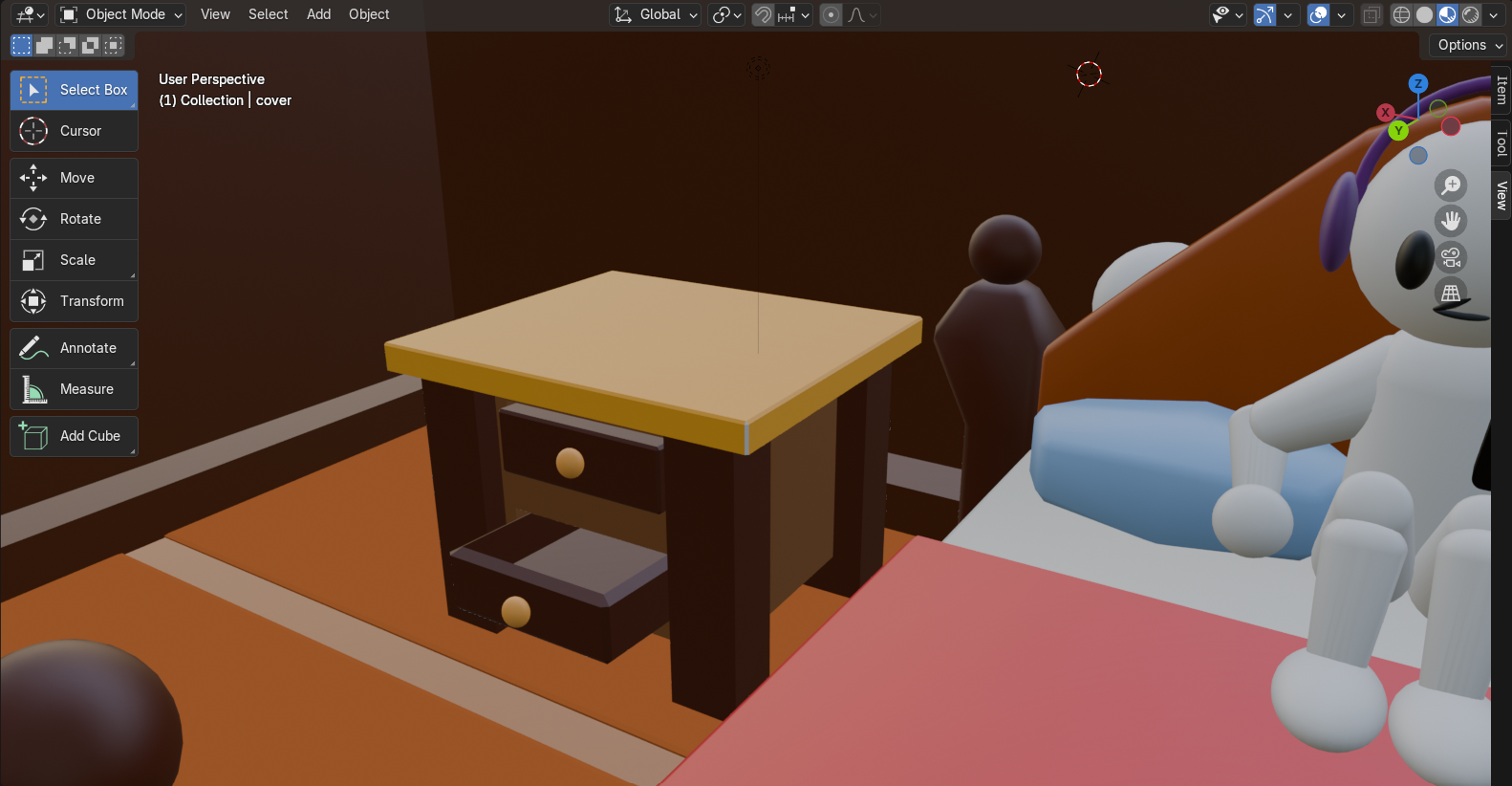Open the Add menu

(x=318, y=14)
